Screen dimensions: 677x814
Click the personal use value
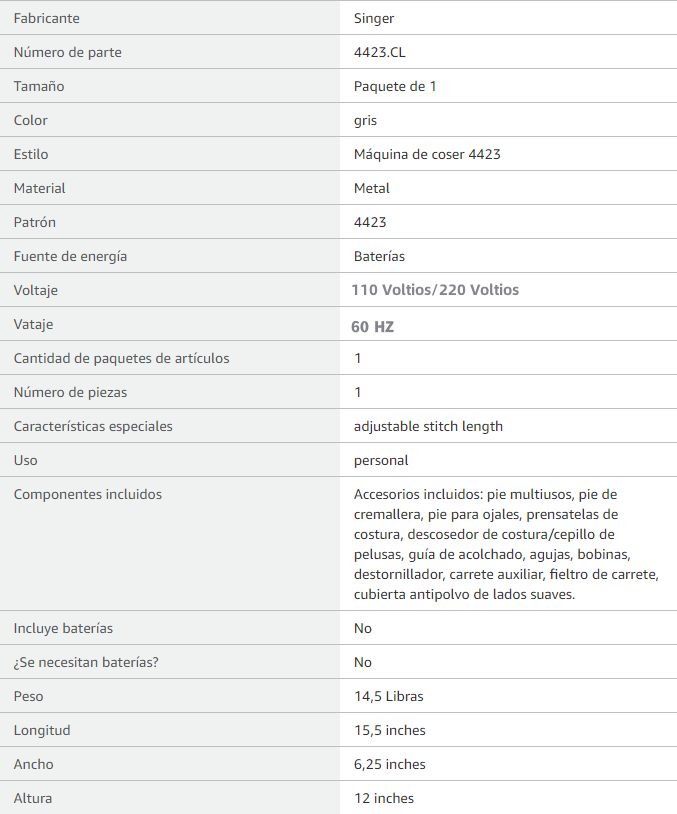[381, 460]
